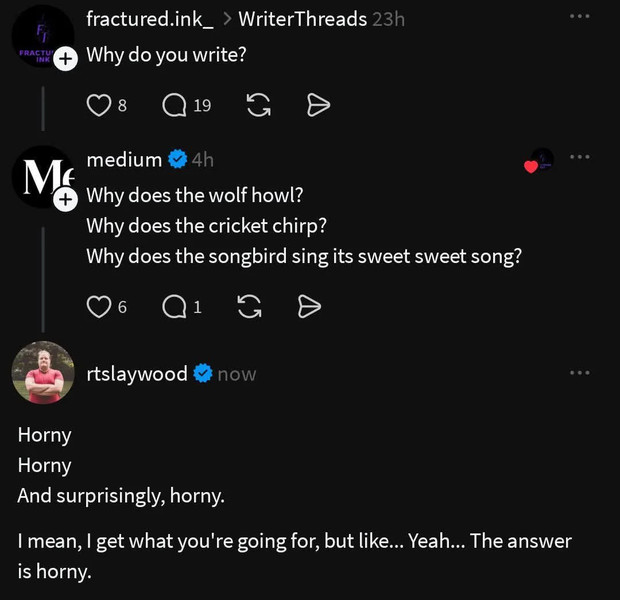The width and height of the screenshot is (620, 600).
Task: Like the medium reply
Action: (98, 307)
